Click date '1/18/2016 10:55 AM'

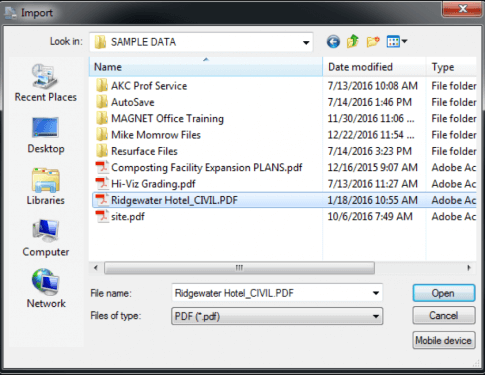[373, 200]
